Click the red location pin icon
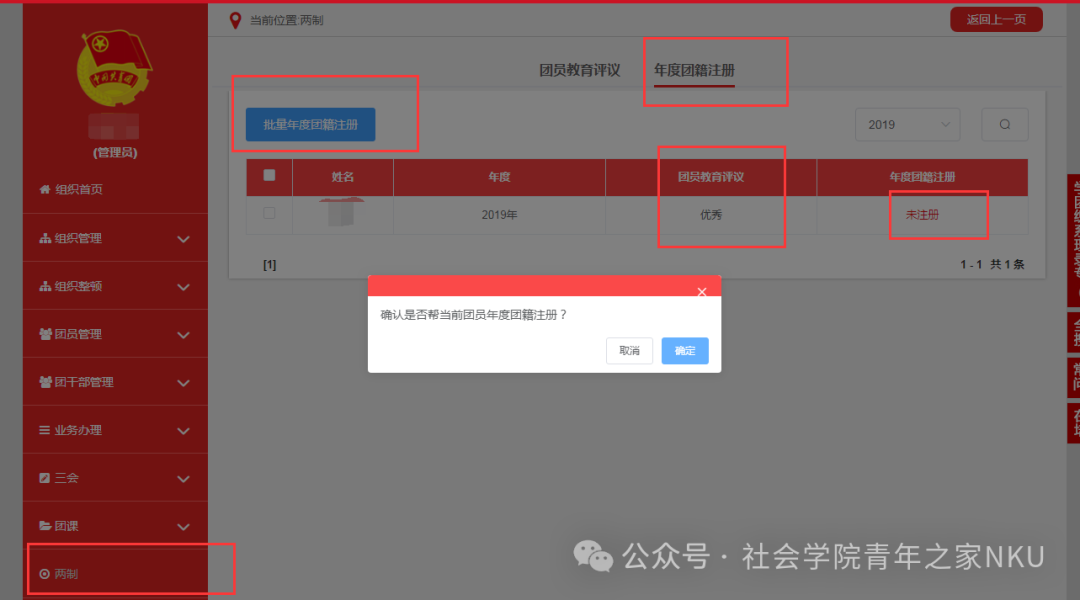The width and height of the screenshot is (1080, 600). (x=235, y=20)
